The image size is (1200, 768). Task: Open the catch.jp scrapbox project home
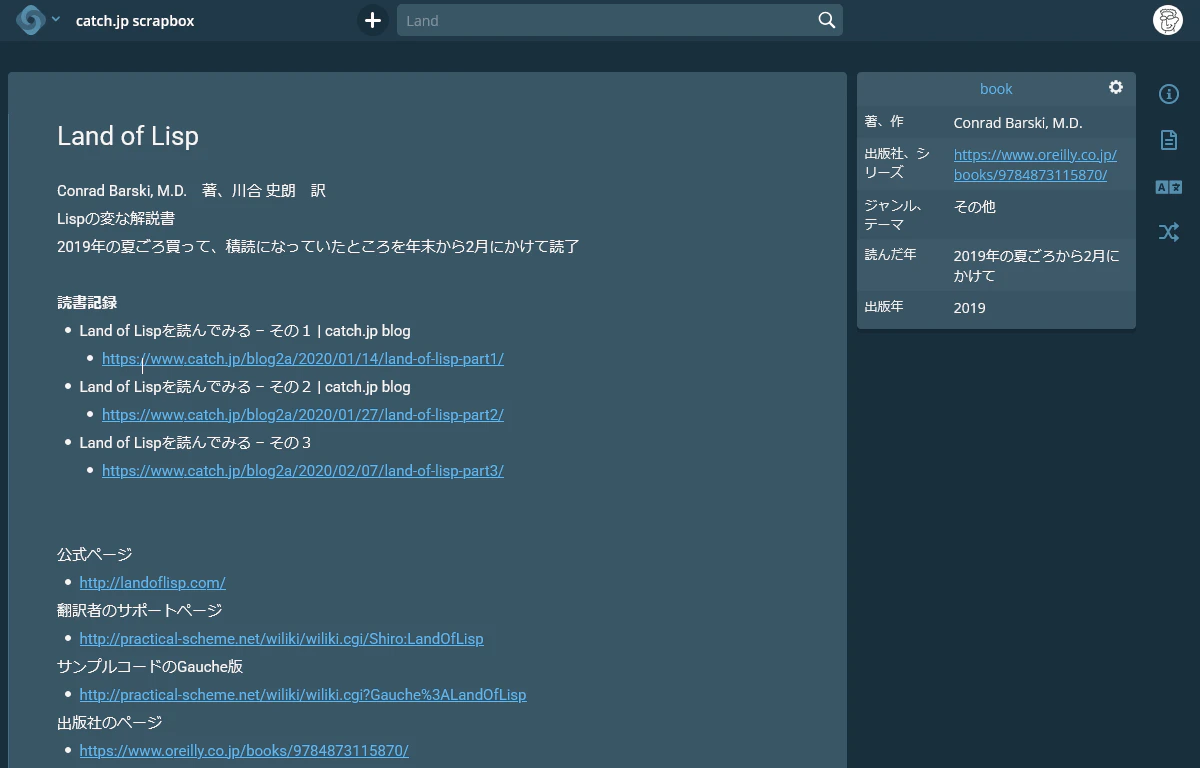click(x=135, y=20)
